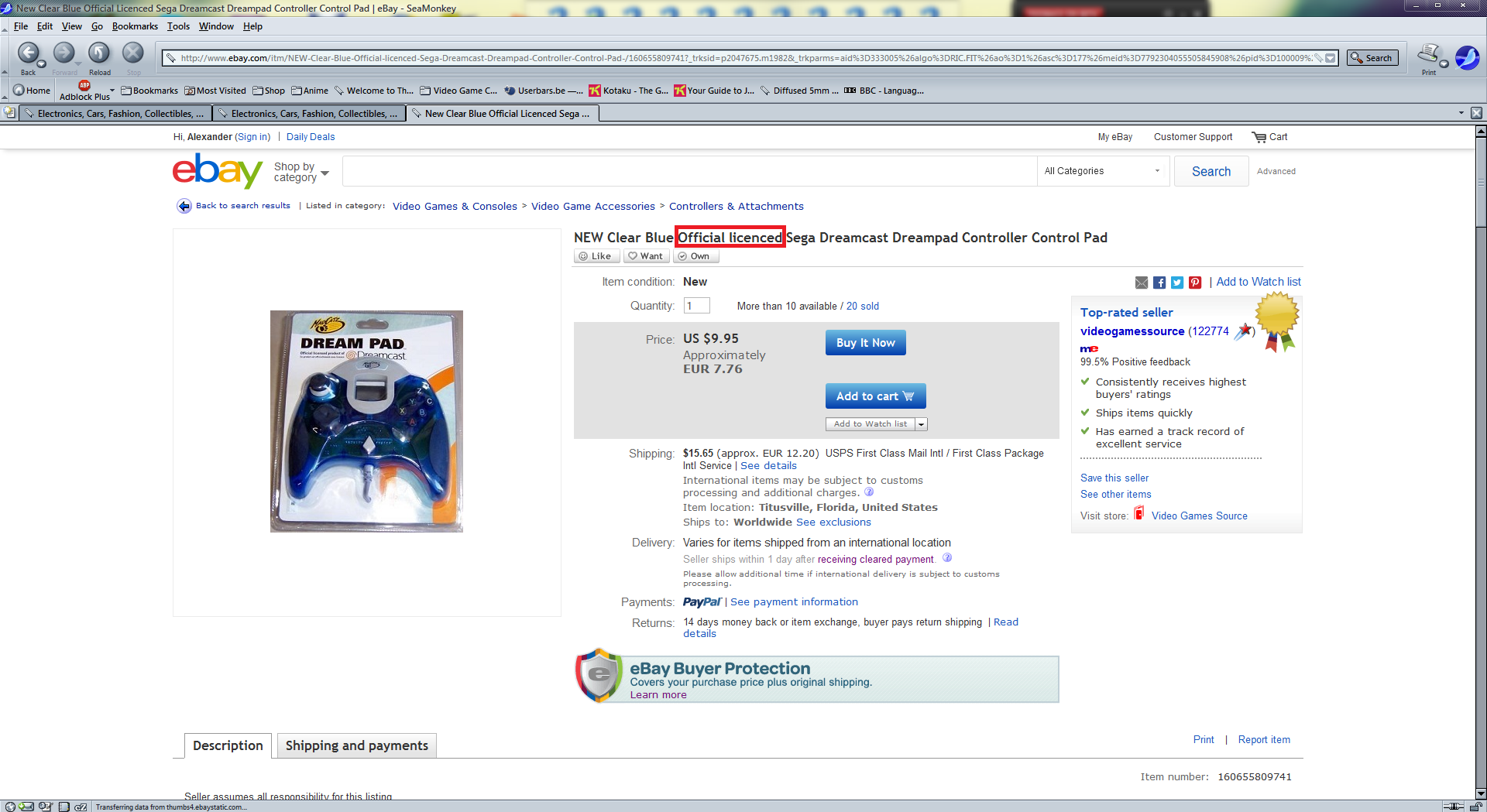The height and width of the screenshot is (812, 1487).
Task: Open the Anime bookmarks folder
Action: pos(310,91)
